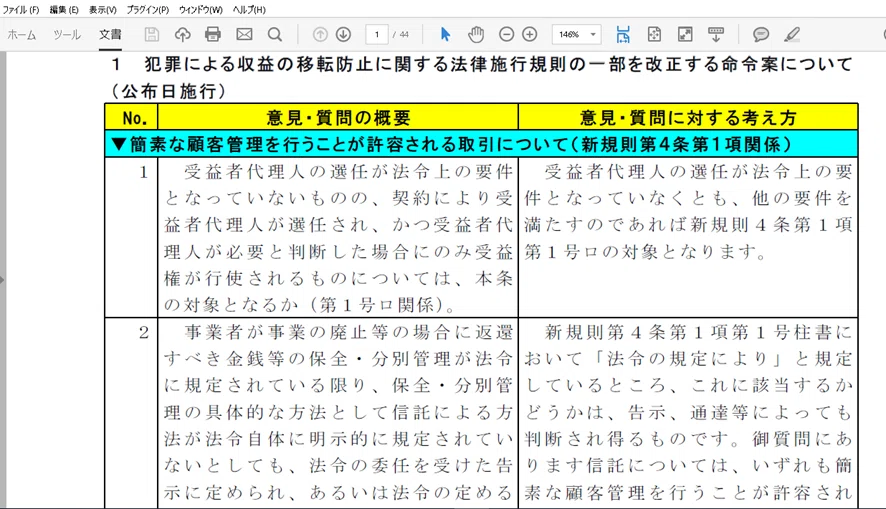Enter full screen mode icon
886x509 pixels.
[x=685, y=35]
